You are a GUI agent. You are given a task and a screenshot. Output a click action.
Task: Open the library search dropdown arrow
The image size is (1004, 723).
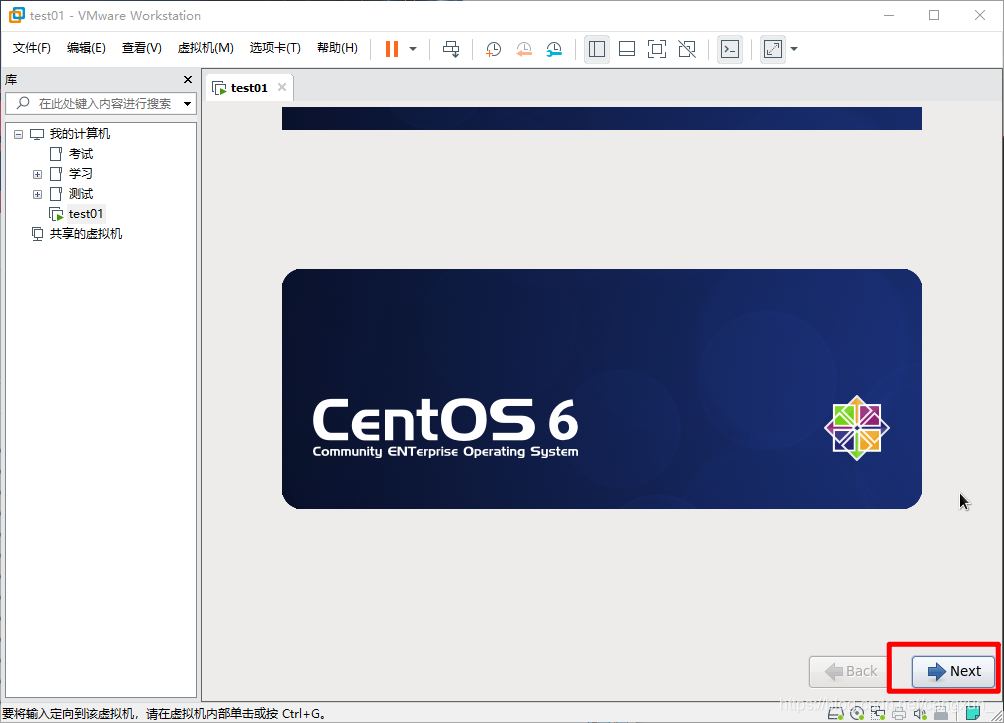(x=188, y=104)
